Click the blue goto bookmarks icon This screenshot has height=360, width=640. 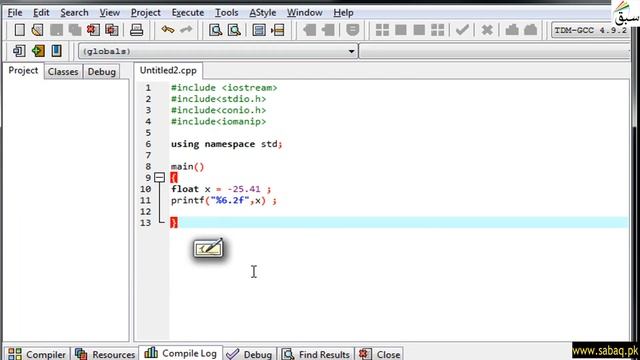(56, 51)
